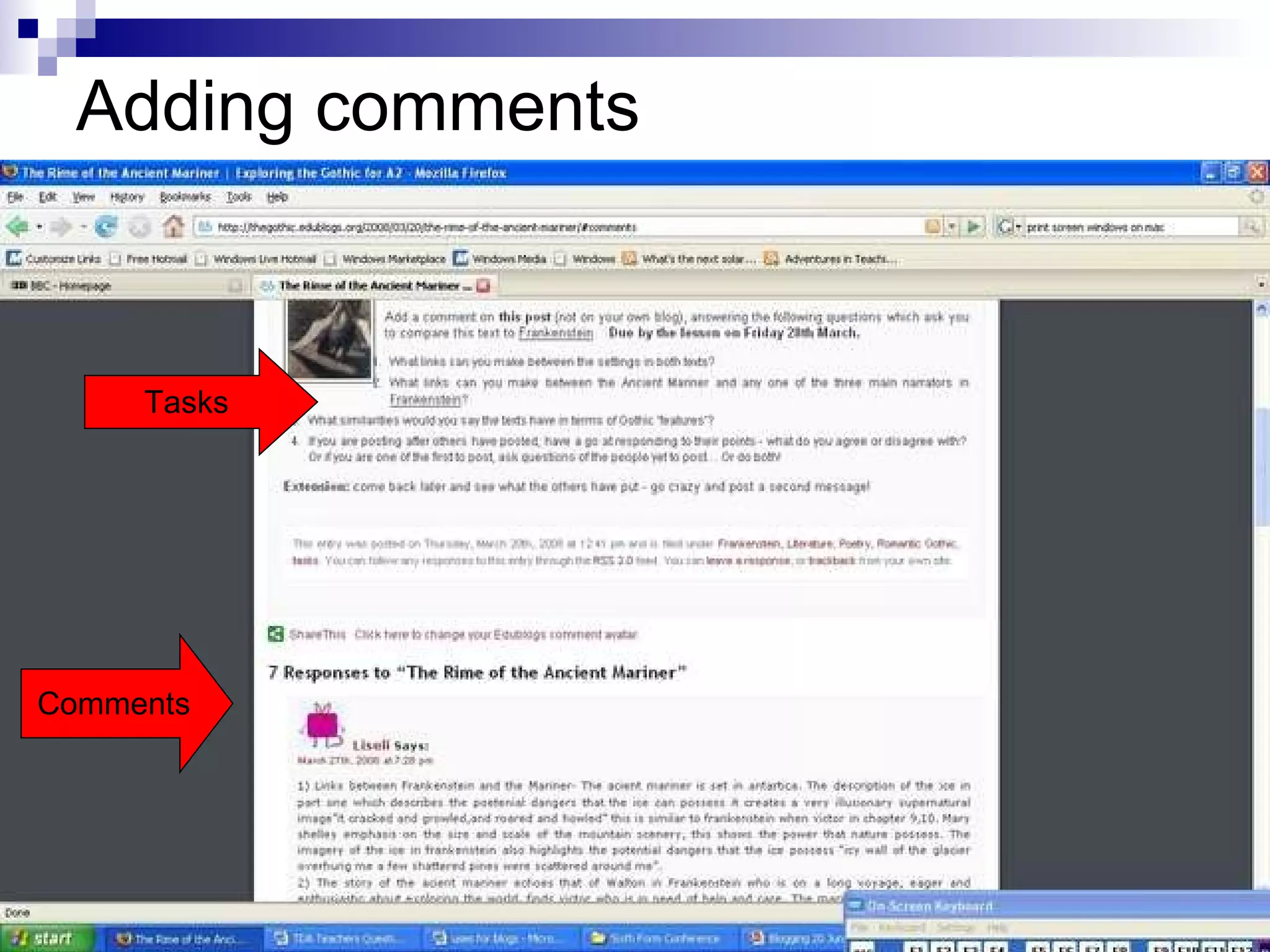The width and height of the screenshot is (1270, 952).
Task: Open Windows Media bookmark
Action: [500, 258]
